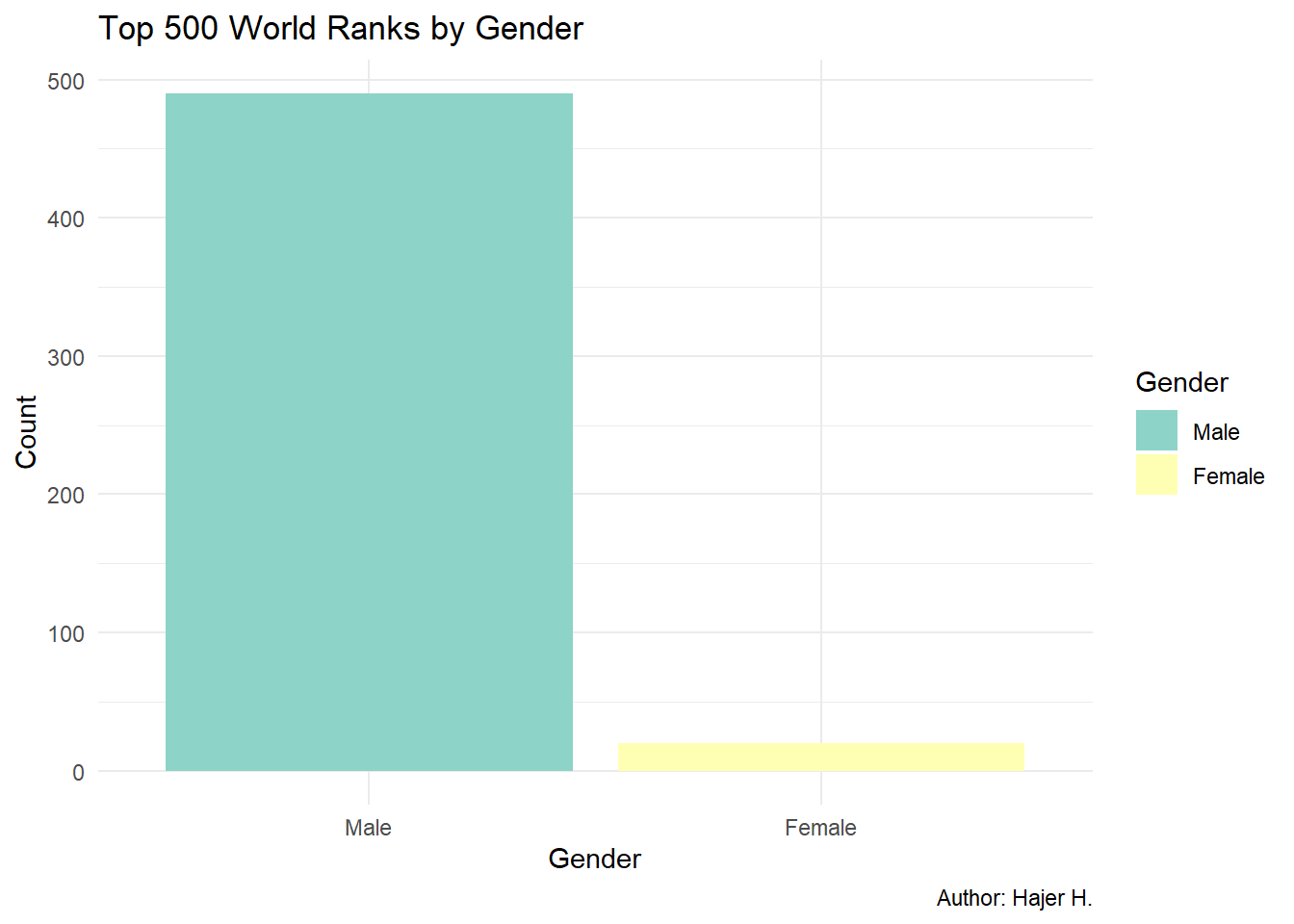Select the Male legend color swatch
This screenshot has width=1294, height=924.
click(x=1156, y=430)
